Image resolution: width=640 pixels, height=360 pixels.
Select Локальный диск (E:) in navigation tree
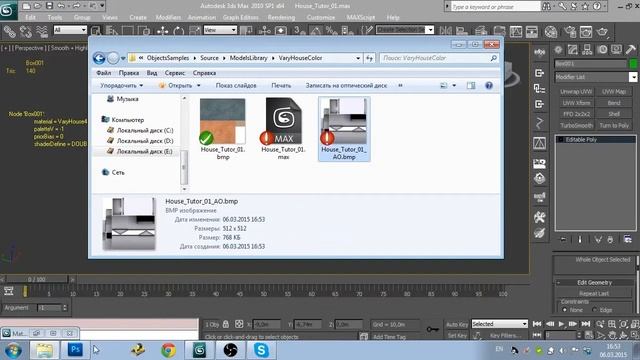pos(140,151)
